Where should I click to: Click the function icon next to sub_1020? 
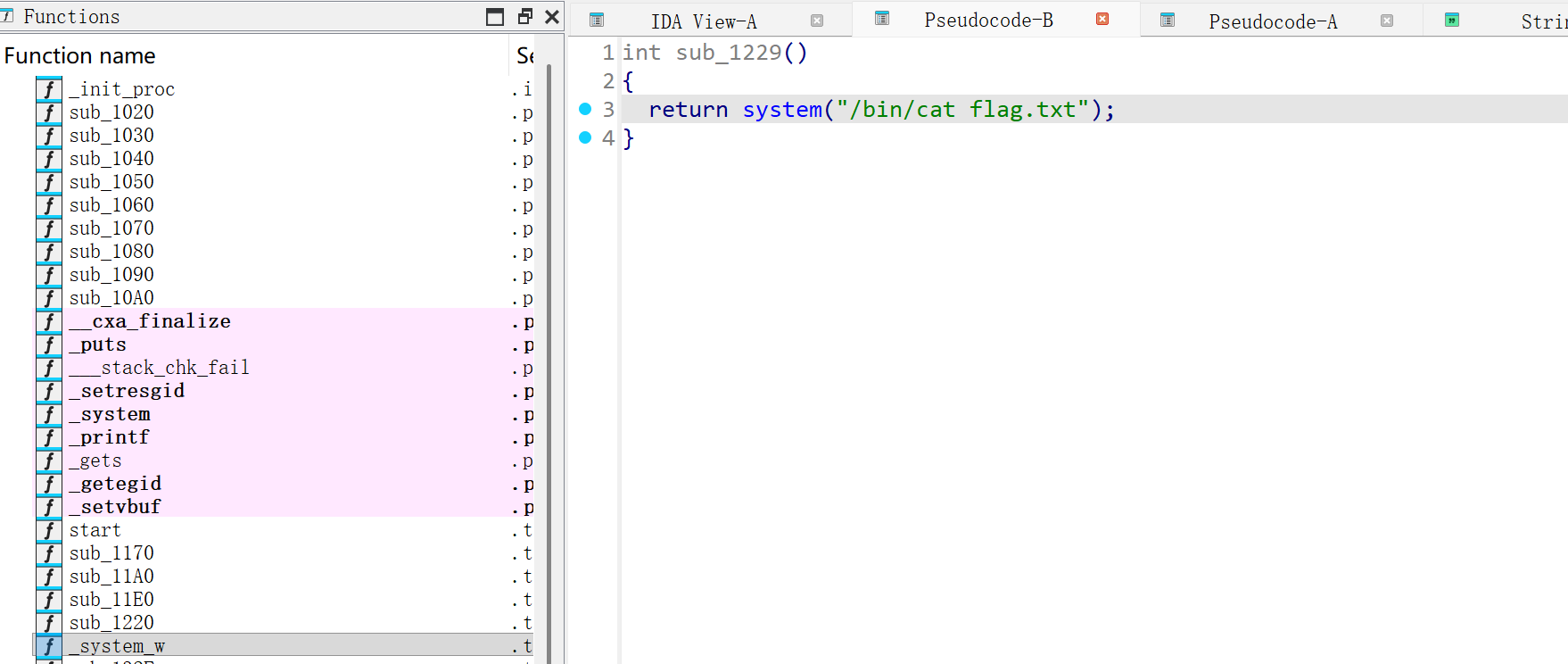(x=49, y=112)
